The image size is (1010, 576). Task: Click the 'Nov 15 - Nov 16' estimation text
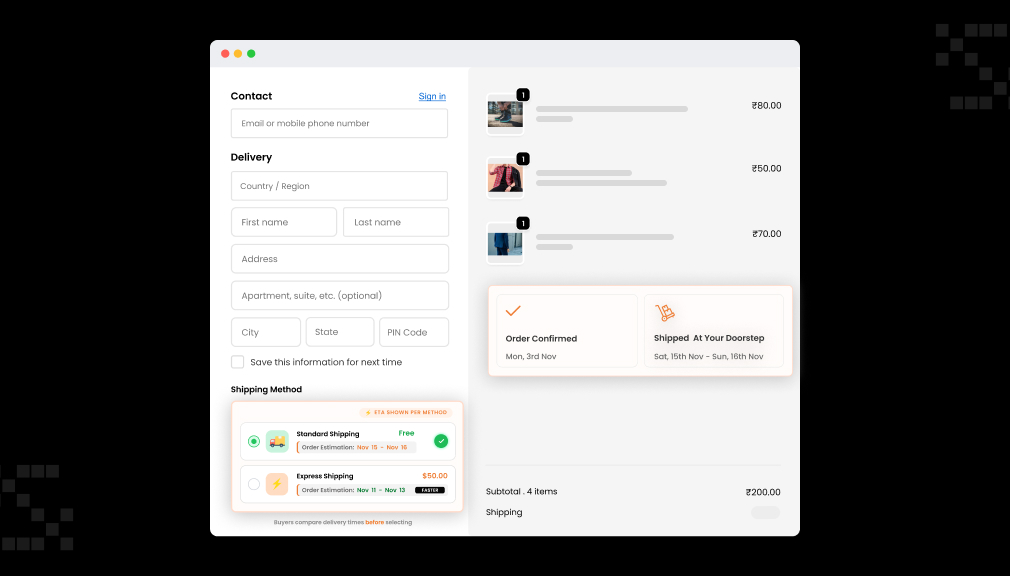pyautogui.click(x=382, y=447)
